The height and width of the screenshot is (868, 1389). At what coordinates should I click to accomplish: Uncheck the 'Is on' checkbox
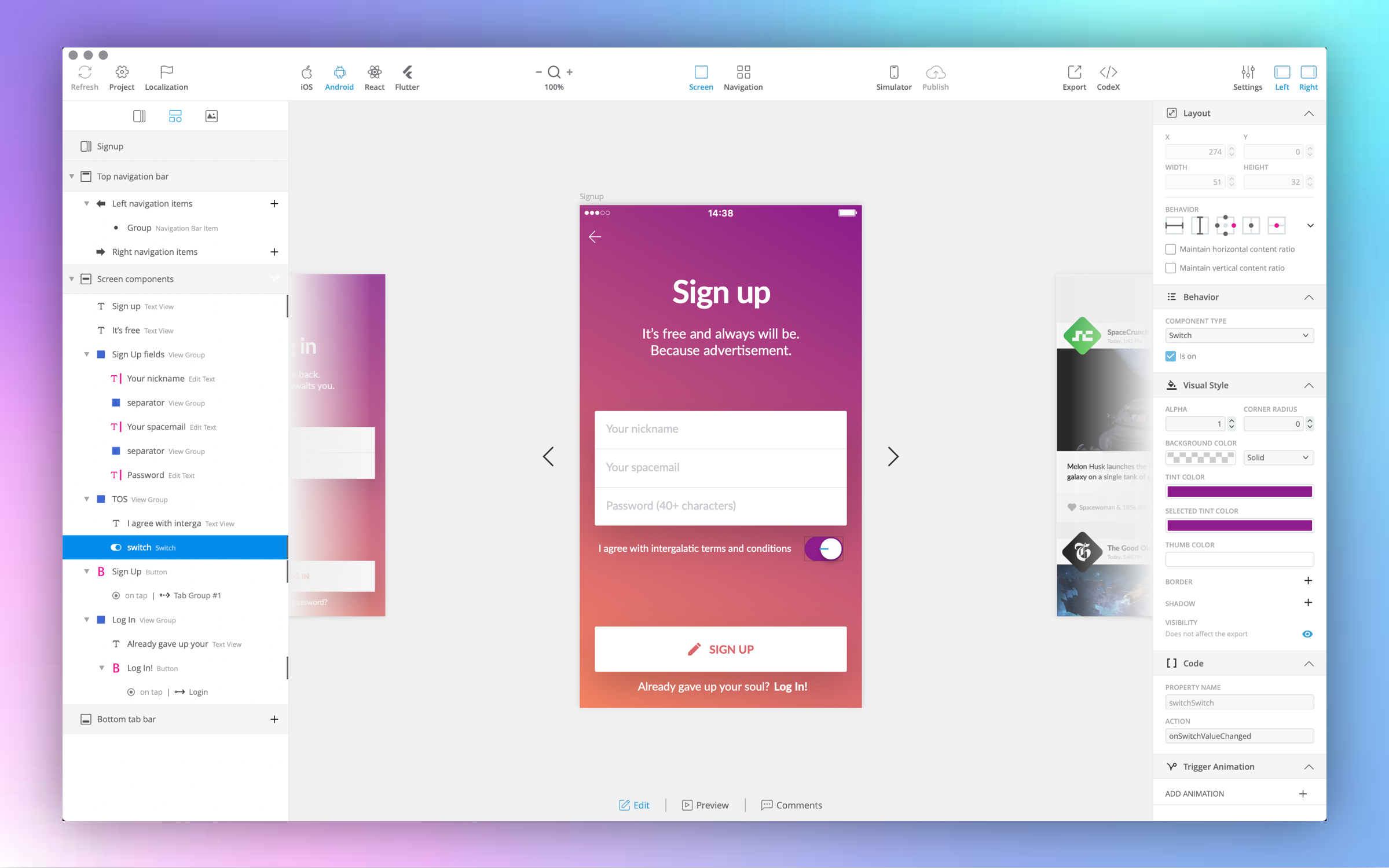point(1171,356)
